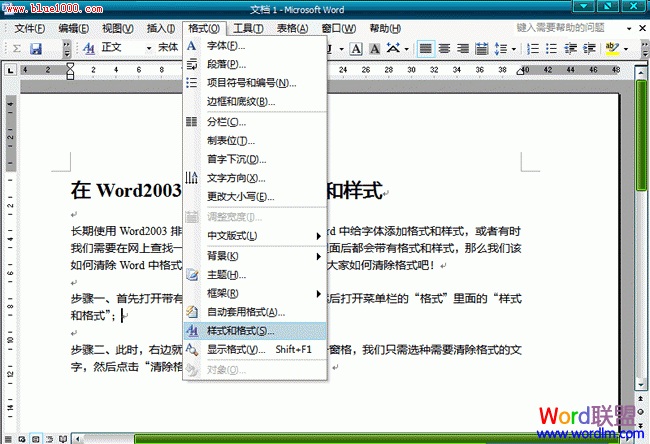Choose 分栏(C)... menu item
650x444 pixels.
pyautogui.click(x=255, y=122)
